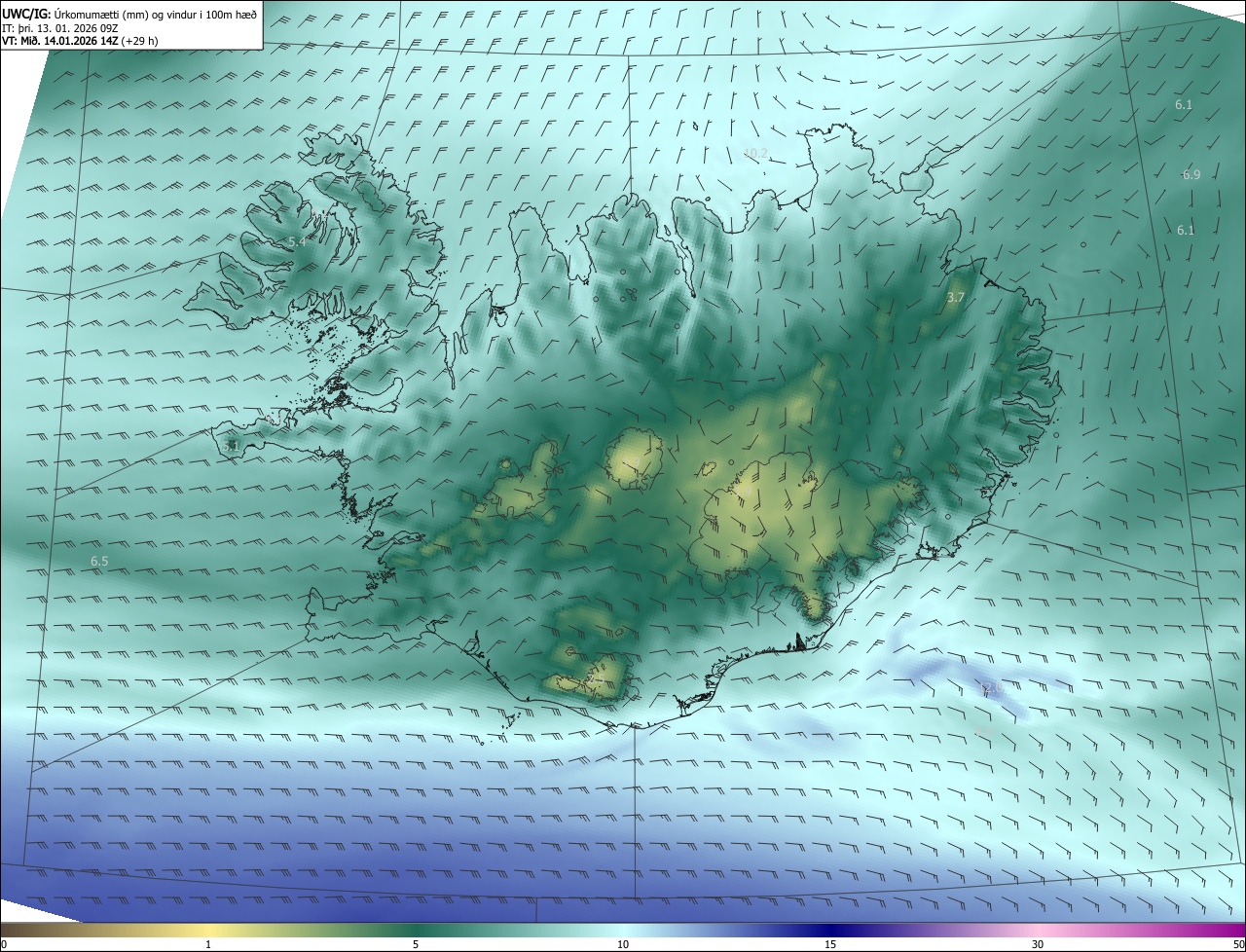Click the colorbar tick label '50'
The image size is (1246, 952).
pos(1238,944)
